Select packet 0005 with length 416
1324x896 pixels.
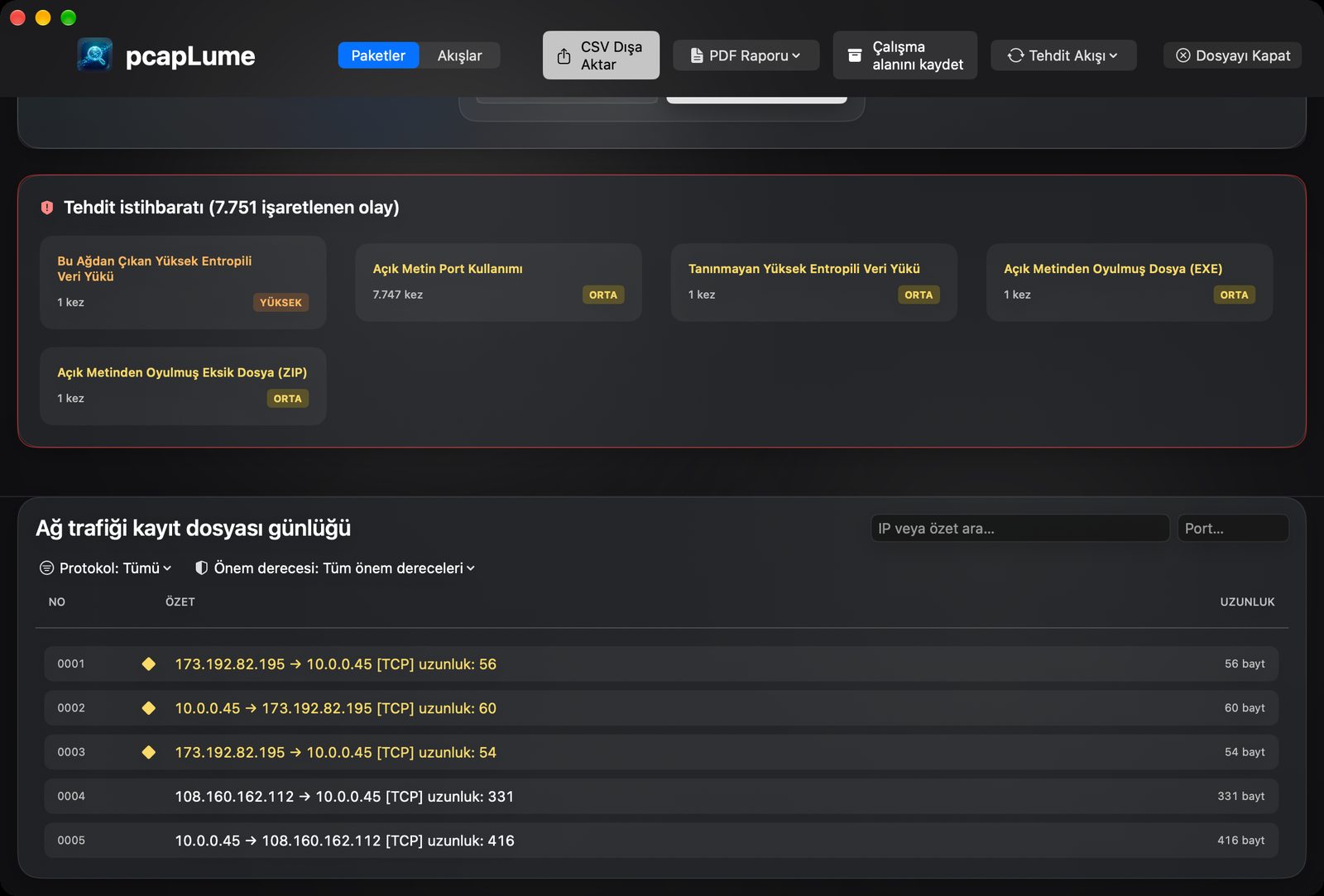coord(344,841)
